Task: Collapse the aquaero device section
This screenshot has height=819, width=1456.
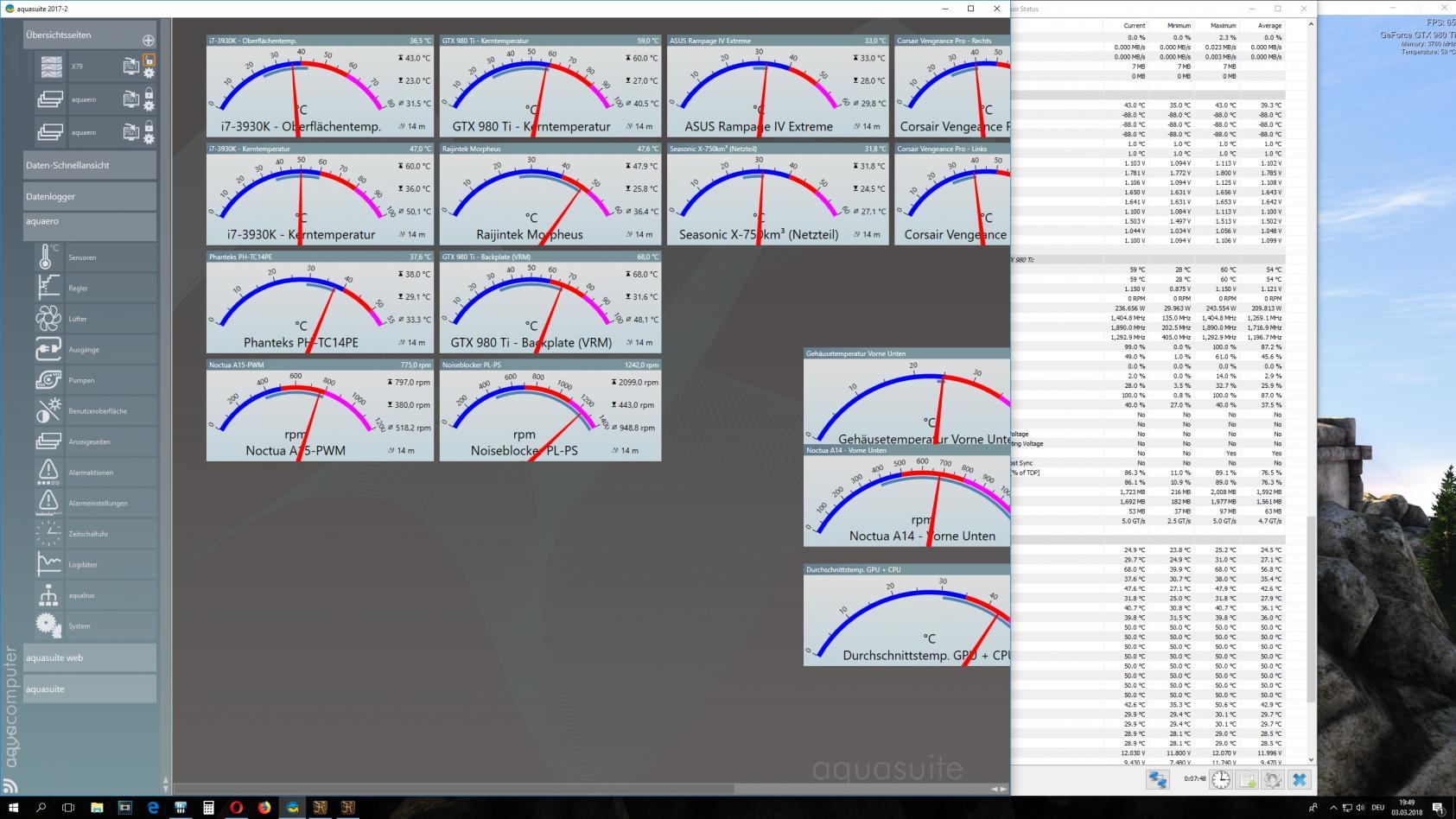Action: [90, 226]
